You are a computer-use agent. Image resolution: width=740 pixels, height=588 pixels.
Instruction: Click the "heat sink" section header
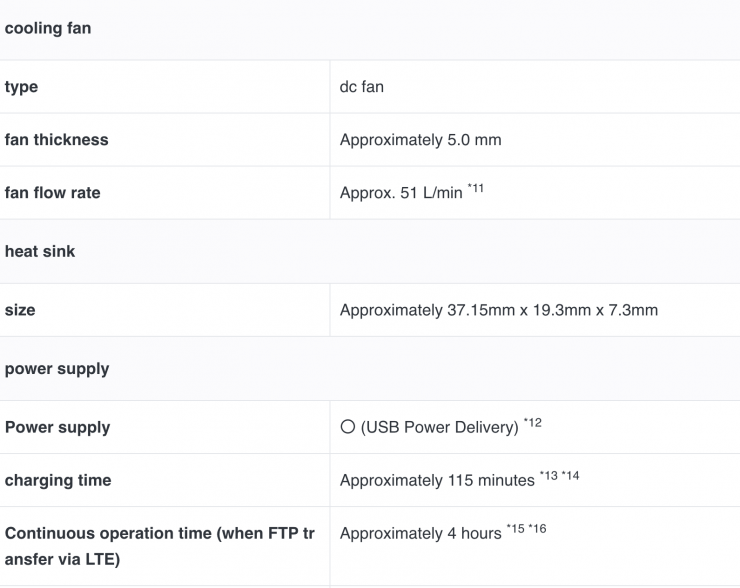point(40,251)
